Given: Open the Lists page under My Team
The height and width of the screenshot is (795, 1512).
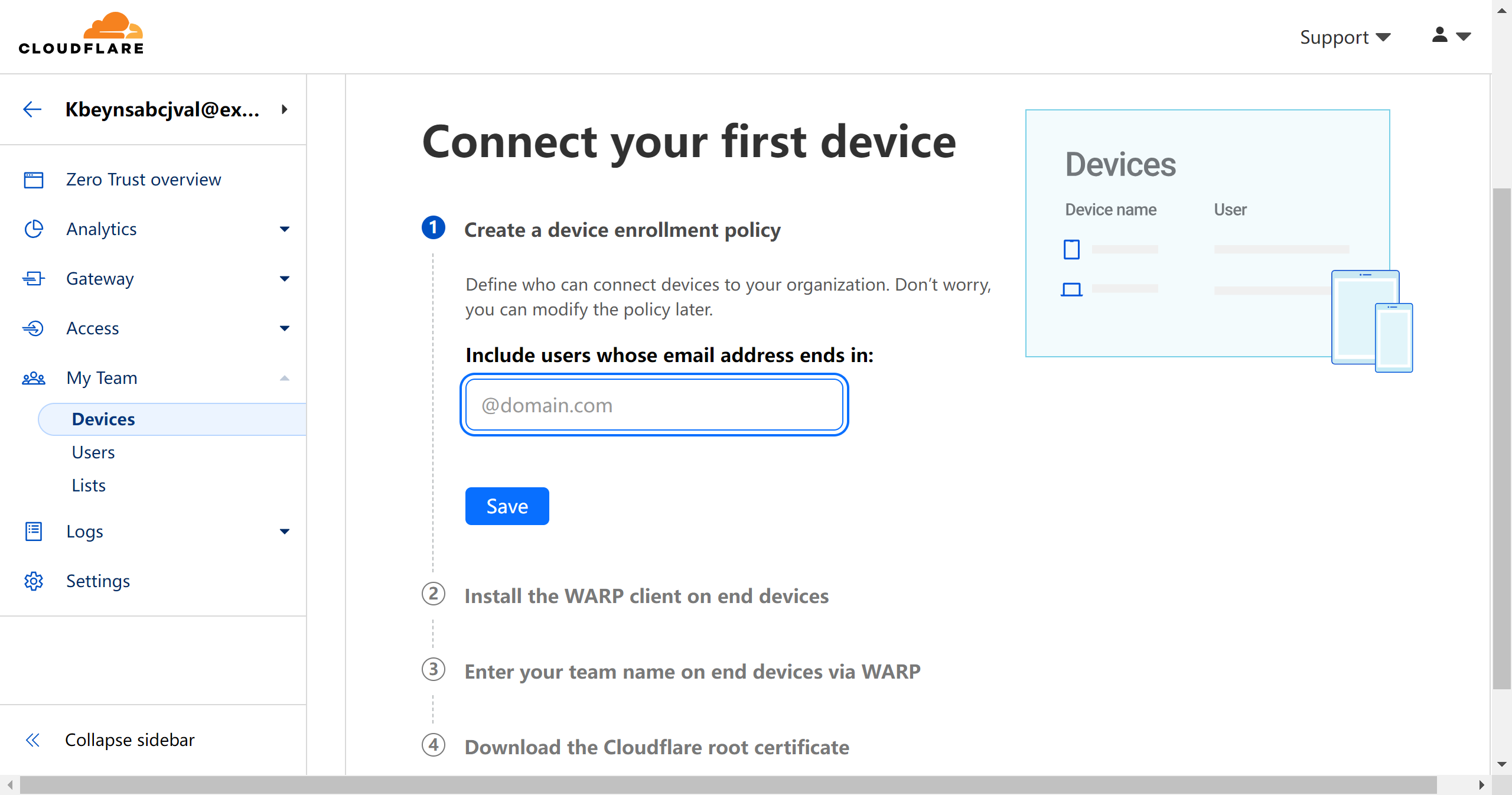Looking at the screenshot, I should pos(89,486).
